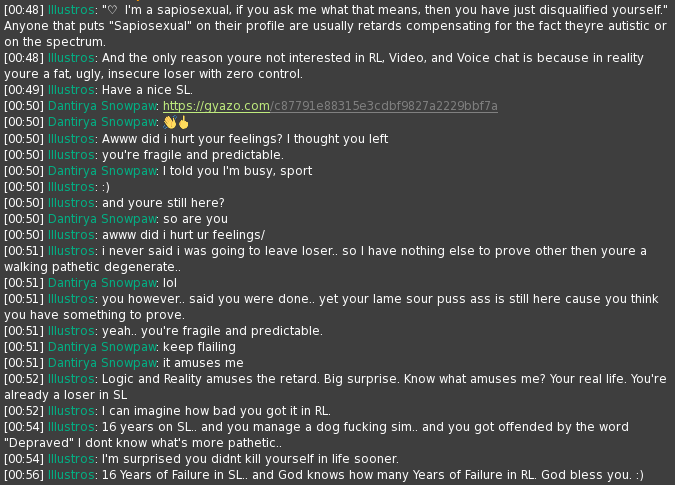Click the waving hand emoji
This screenshot has height=485, width=675.
tap(170, 123)
